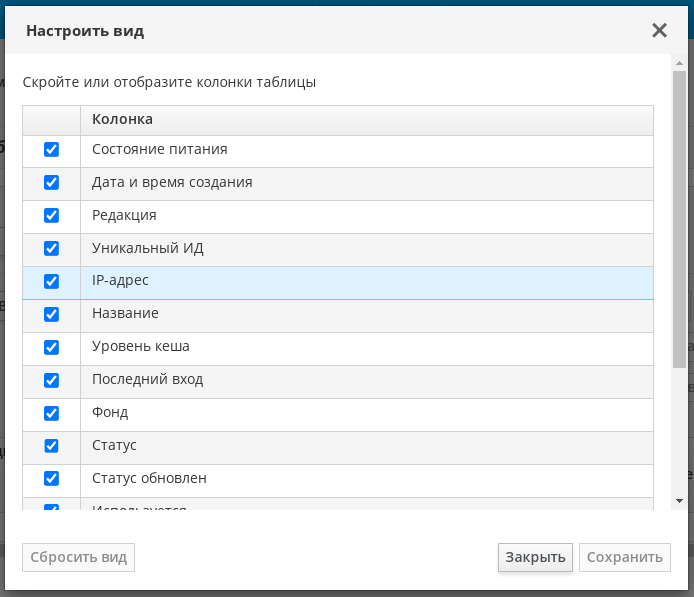The width and height of the screenshot is (694, 597).
Task: Uncheck the Статус обновлен checkbox
Action: 51,479
